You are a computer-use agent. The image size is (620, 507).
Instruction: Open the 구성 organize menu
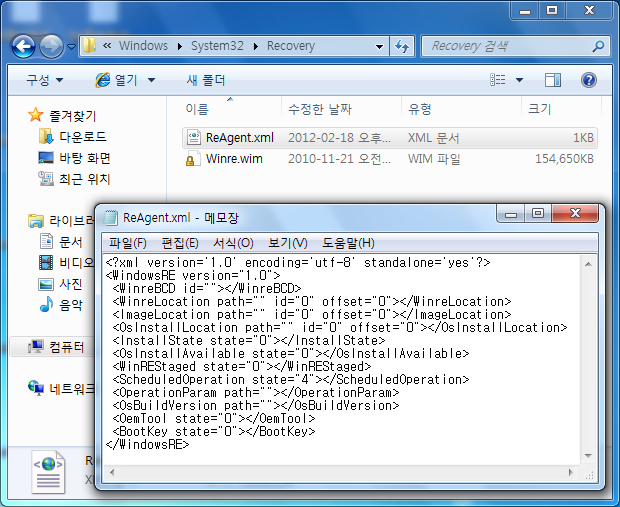[45, 80]
